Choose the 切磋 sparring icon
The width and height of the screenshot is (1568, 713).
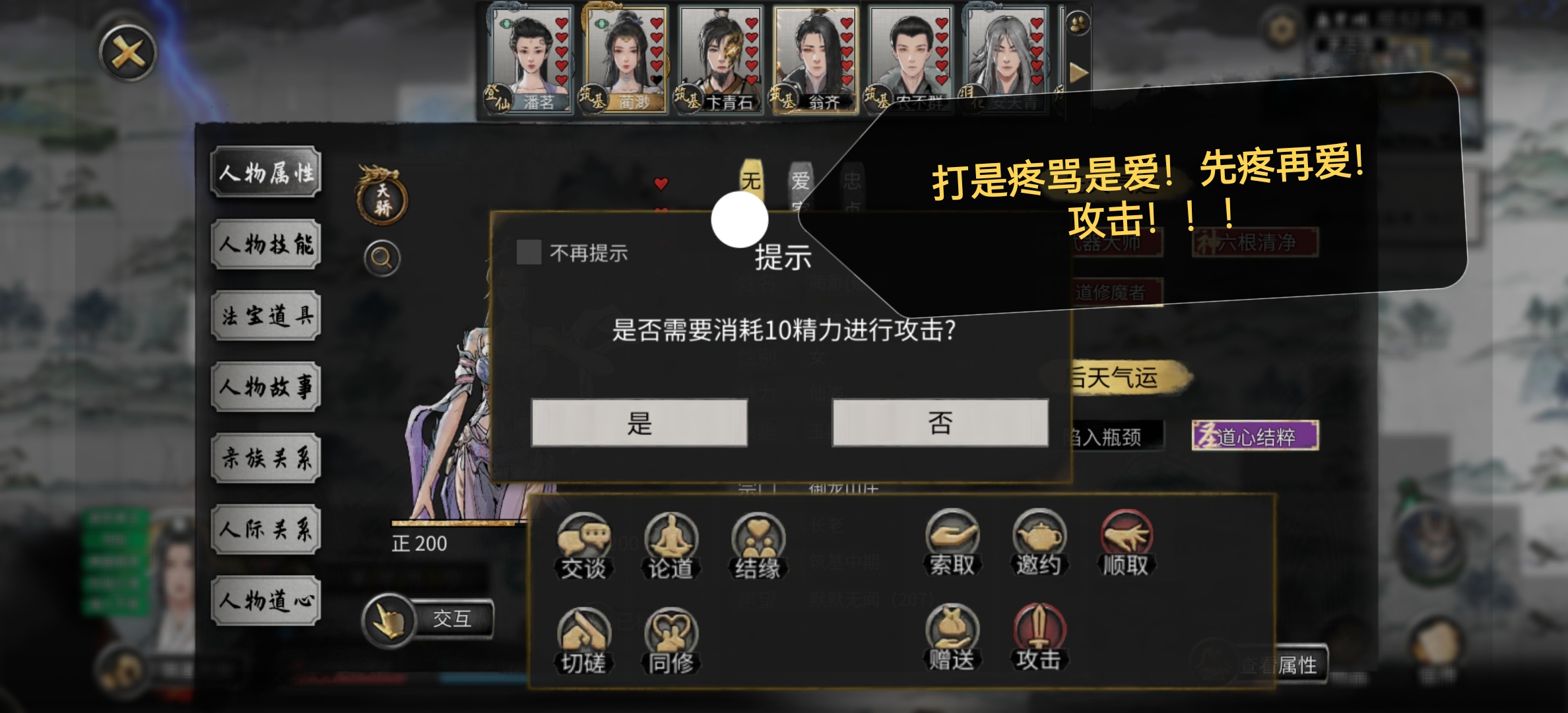tap(583, 642)
